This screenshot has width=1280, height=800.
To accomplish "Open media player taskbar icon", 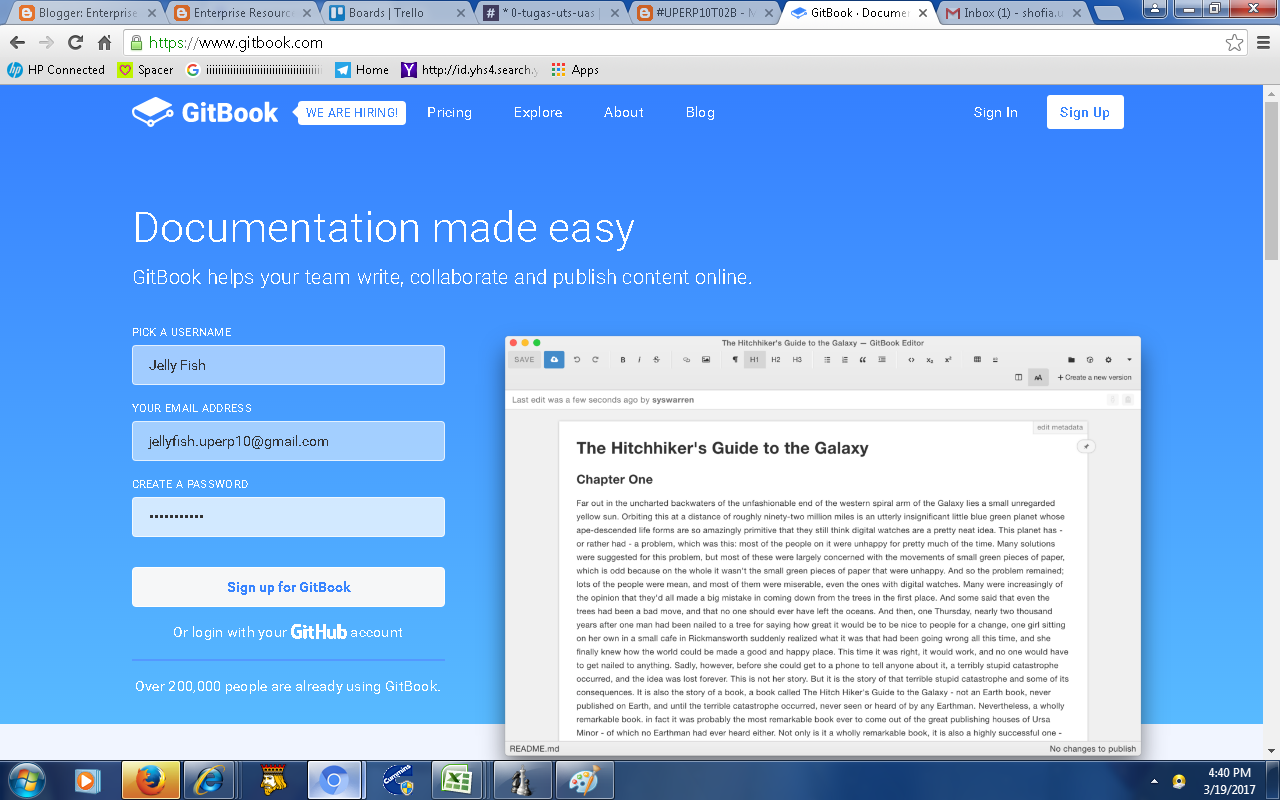I will click(x=89, y=780).
